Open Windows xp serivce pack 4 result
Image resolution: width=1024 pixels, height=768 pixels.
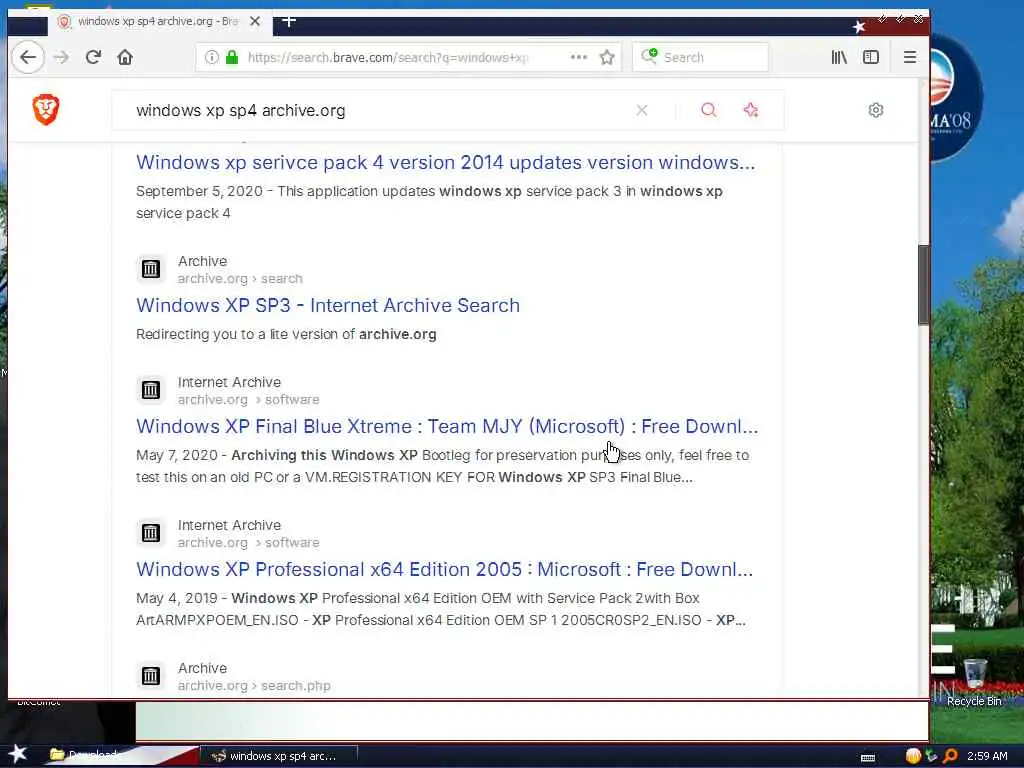445,163
